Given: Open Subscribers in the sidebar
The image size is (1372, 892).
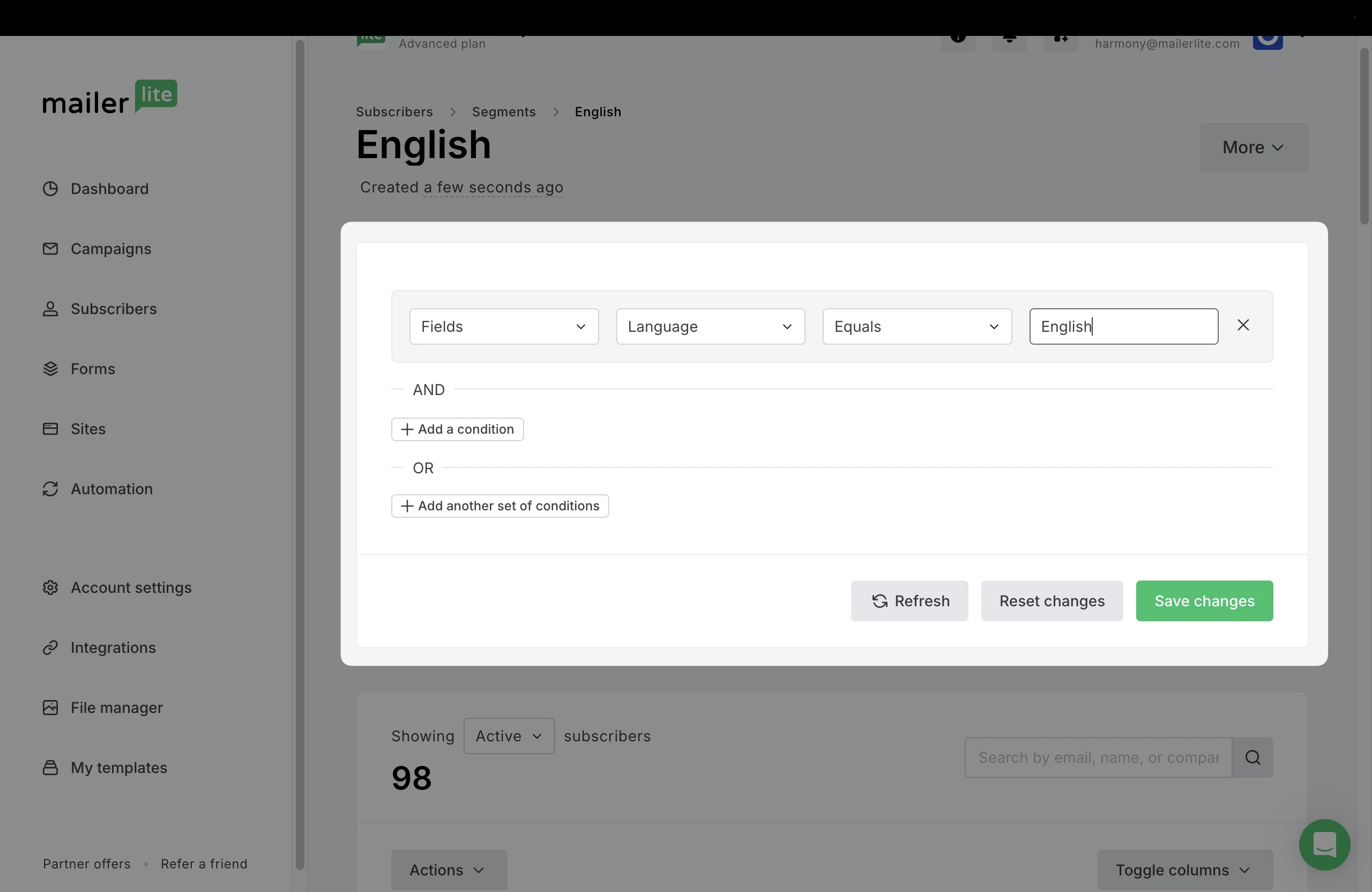Looking at the screenshot, I should 113,309.
